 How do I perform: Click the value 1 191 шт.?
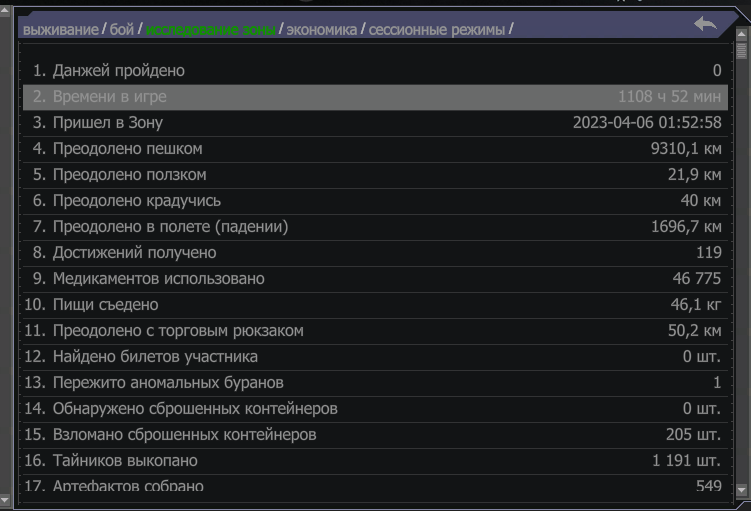[687, 461]
